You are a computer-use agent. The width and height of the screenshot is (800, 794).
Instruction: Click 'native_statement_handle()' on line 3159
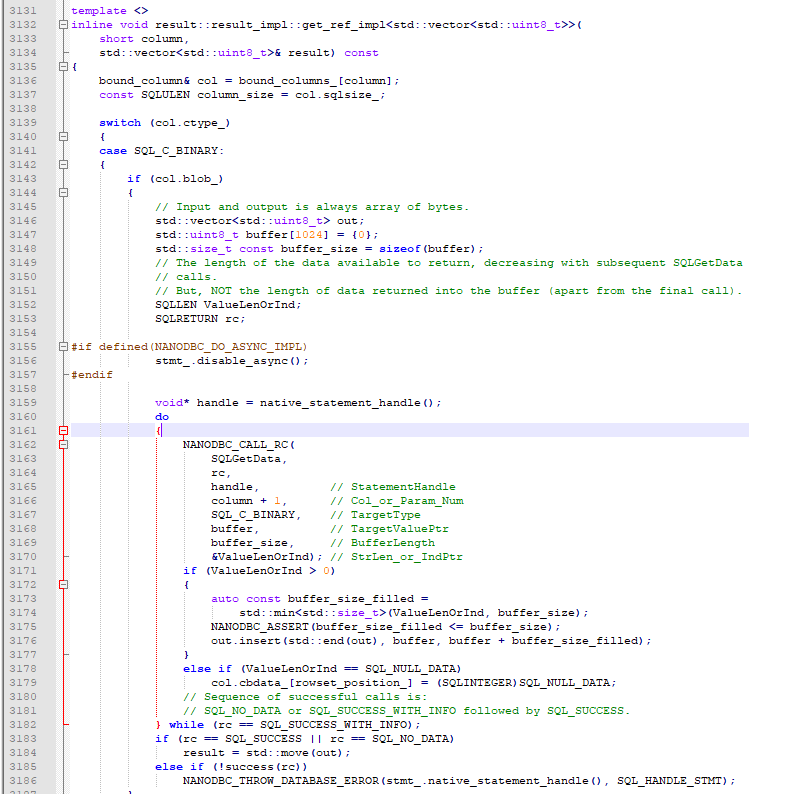click(x=347, y=403)
